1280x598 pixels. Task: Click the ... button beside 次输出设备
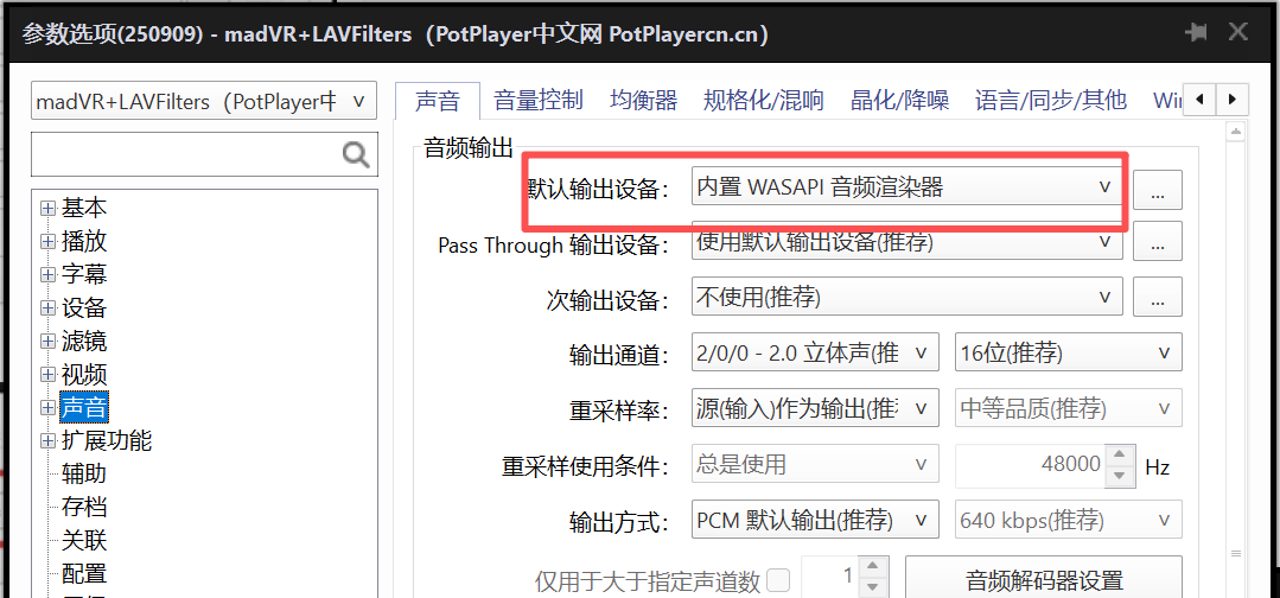1158,298
